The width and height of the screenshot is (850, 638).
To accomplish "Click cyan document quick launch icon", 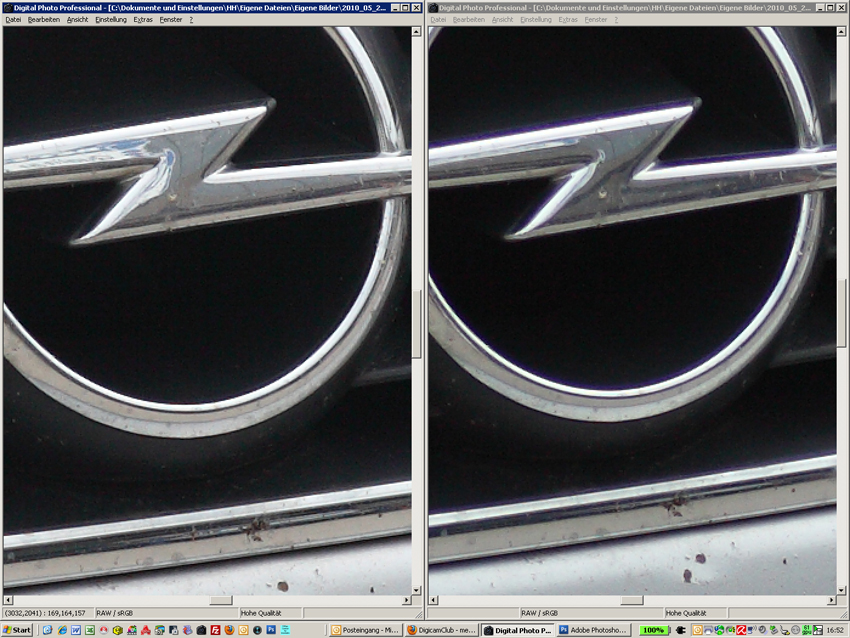I will [x=285, y=630].
